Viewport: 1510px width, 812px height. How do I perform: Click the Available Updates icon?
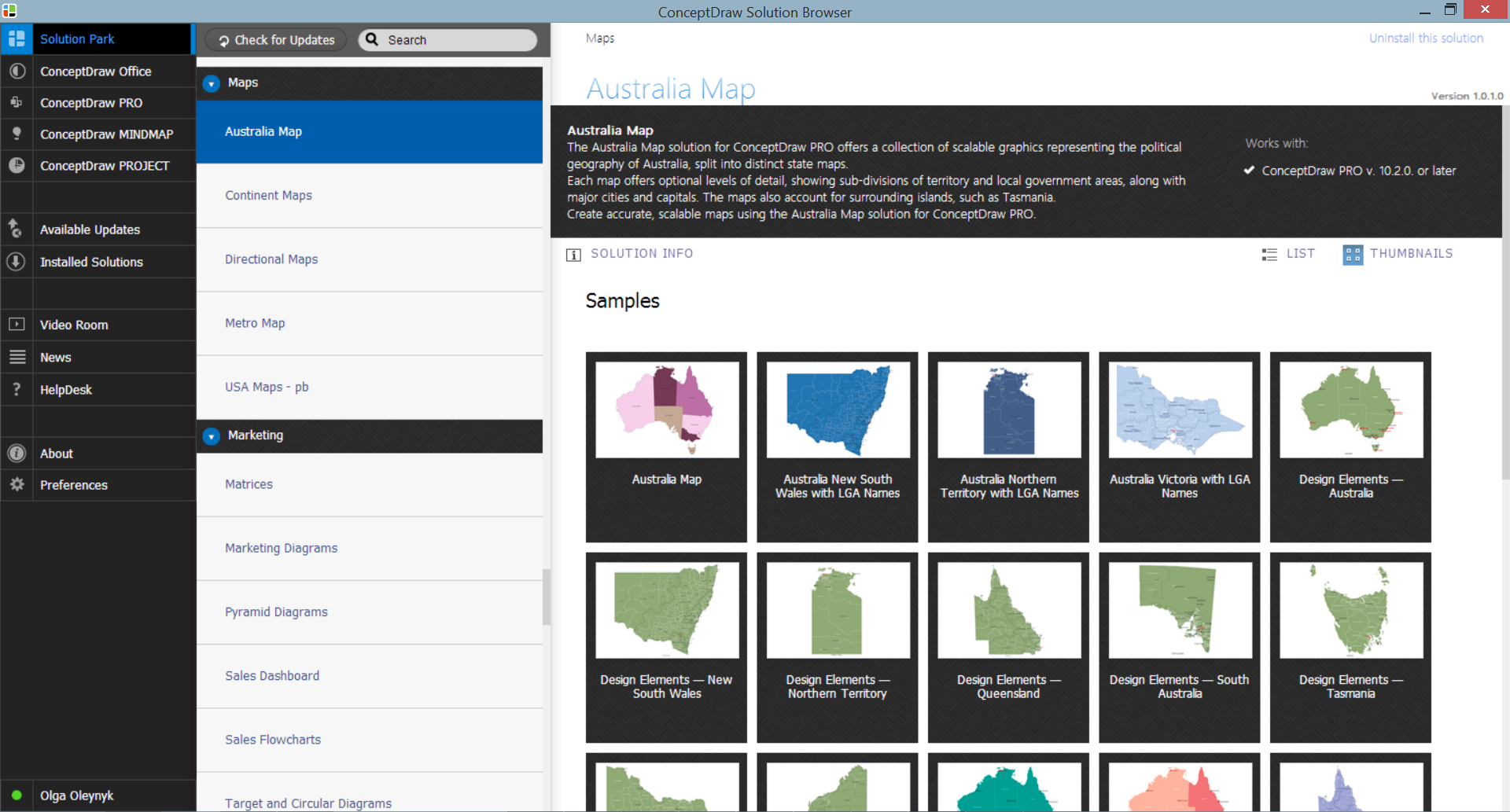click(17, 229)
